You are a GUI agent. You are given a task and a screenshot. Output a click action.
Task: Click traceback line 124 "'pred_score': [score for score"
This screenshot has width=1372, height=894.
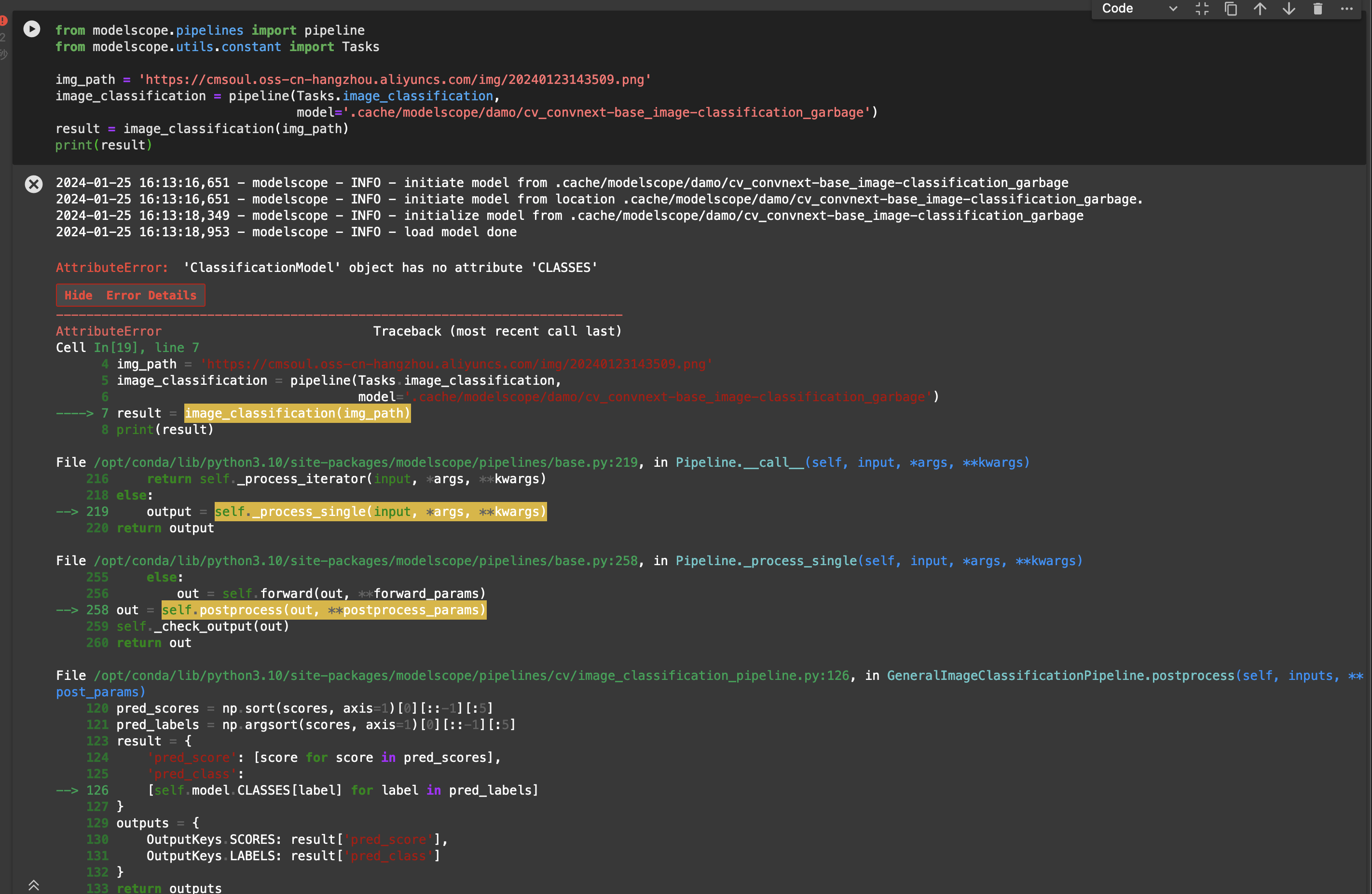tap(323, 757)
